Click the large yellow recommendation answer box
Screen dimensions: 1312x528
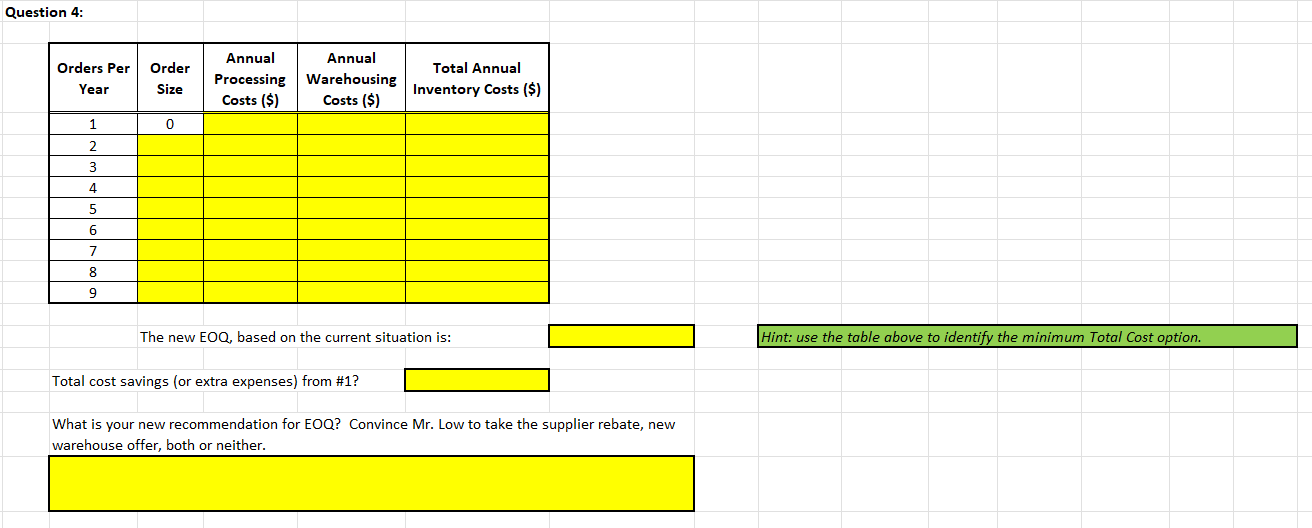[x=371, y=483]
